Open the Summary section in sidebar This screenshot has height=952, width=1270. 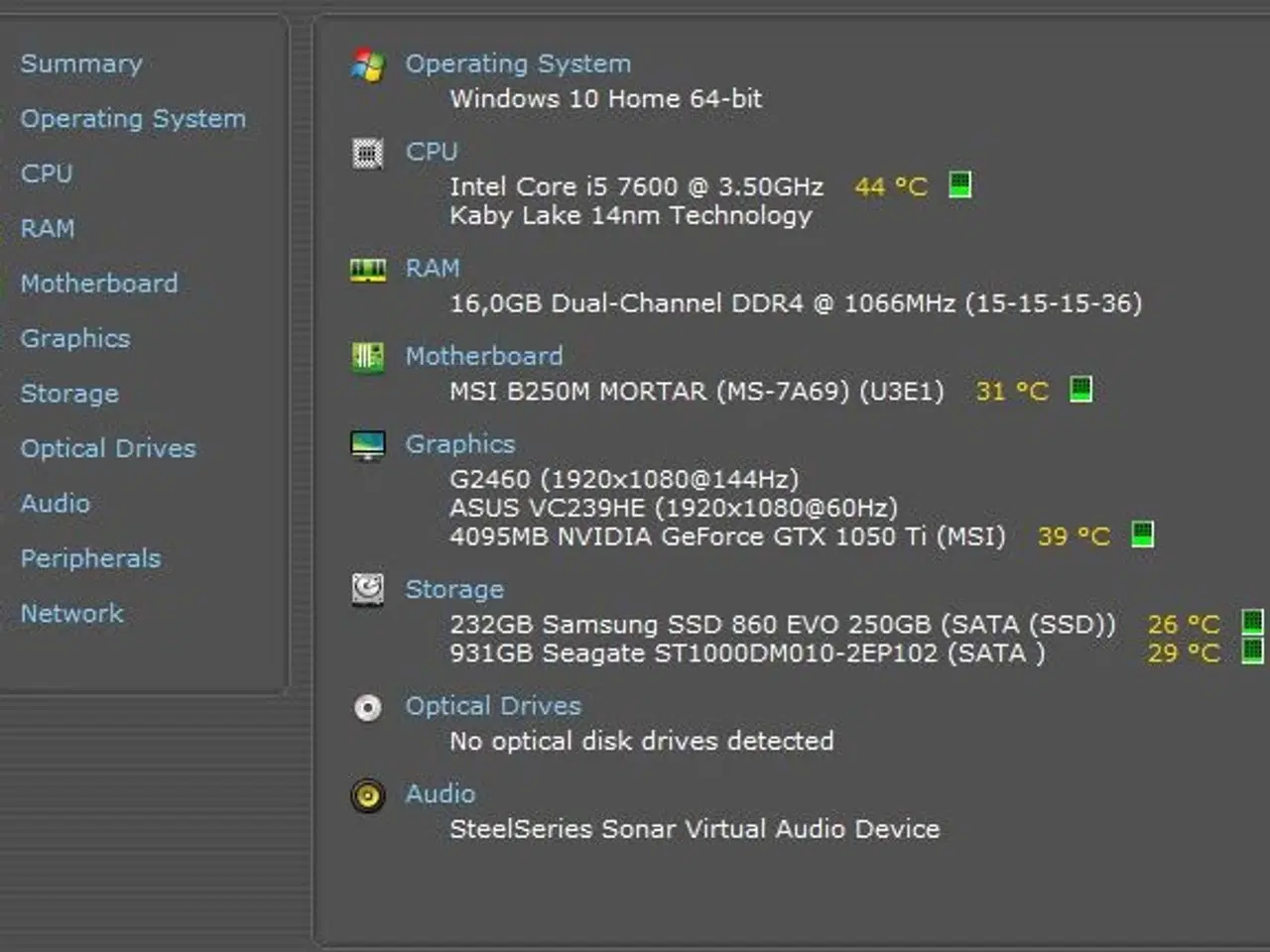coord(81,63)
